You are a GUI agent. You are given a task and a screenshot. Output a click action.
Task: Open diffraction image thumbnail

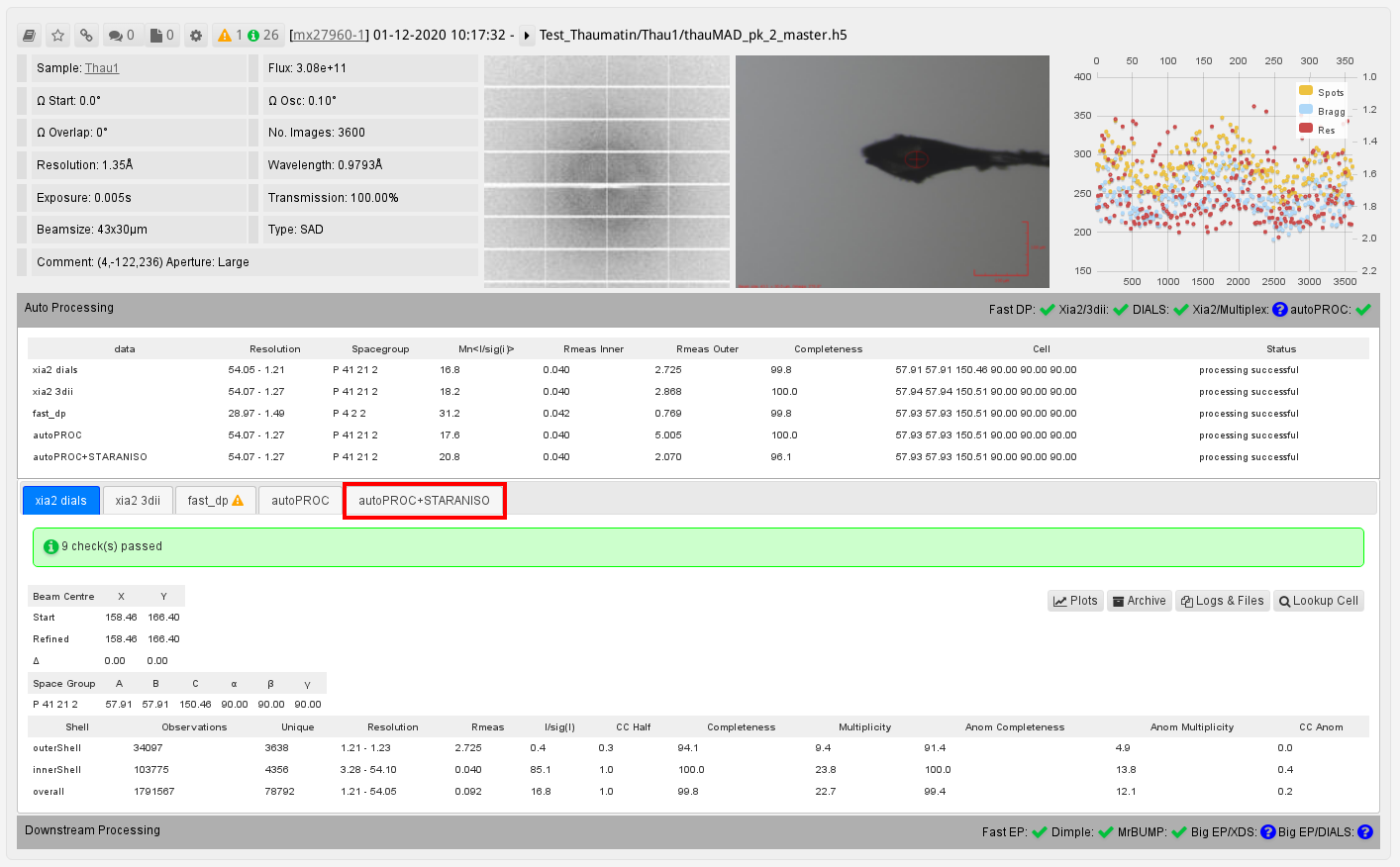coord(607,171)
